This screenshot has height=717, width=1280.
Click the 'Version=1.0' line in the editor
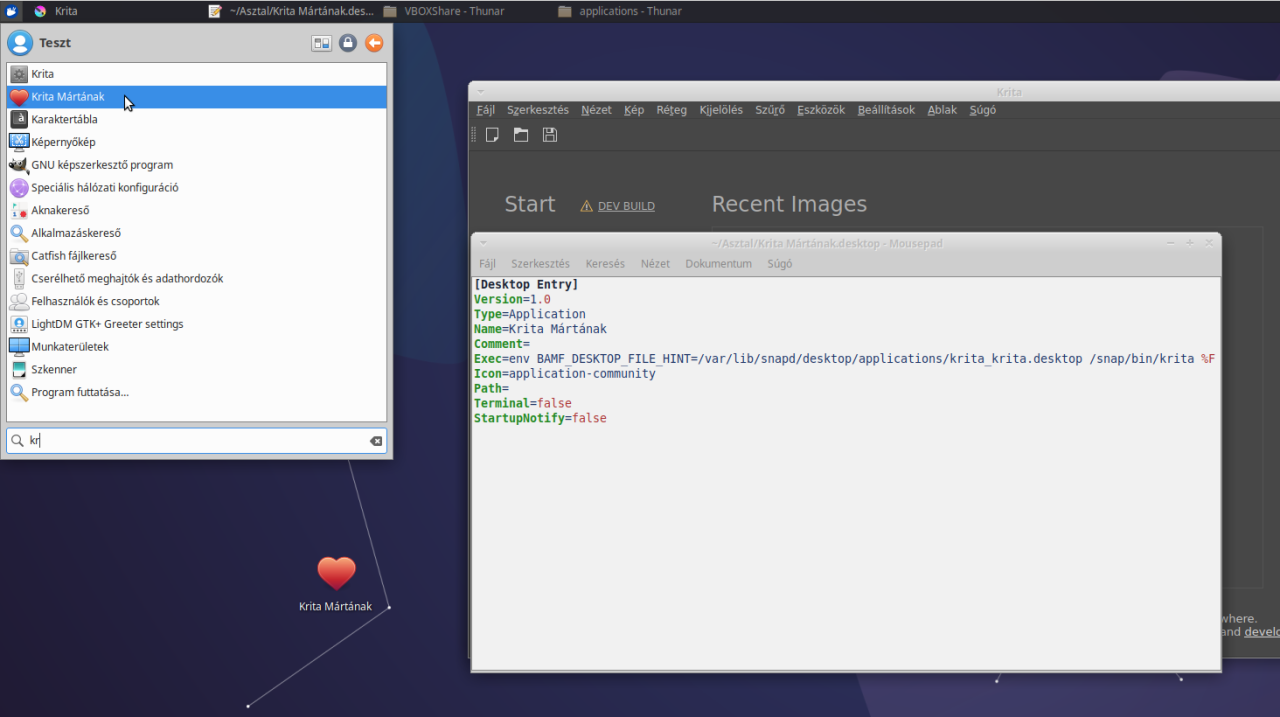[512, 299]
